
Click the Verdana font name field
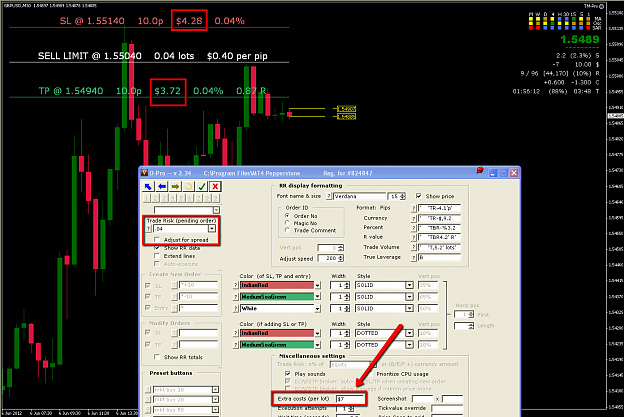[x=360, y=196]
